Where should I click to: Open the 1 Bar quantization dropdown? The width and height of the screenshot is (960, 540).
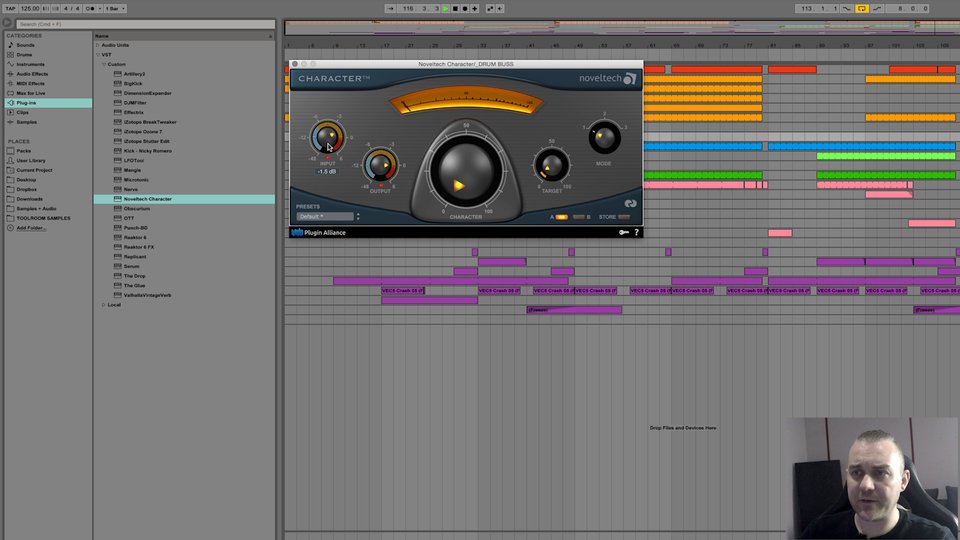pyautogui.click(x=114, y=9)
